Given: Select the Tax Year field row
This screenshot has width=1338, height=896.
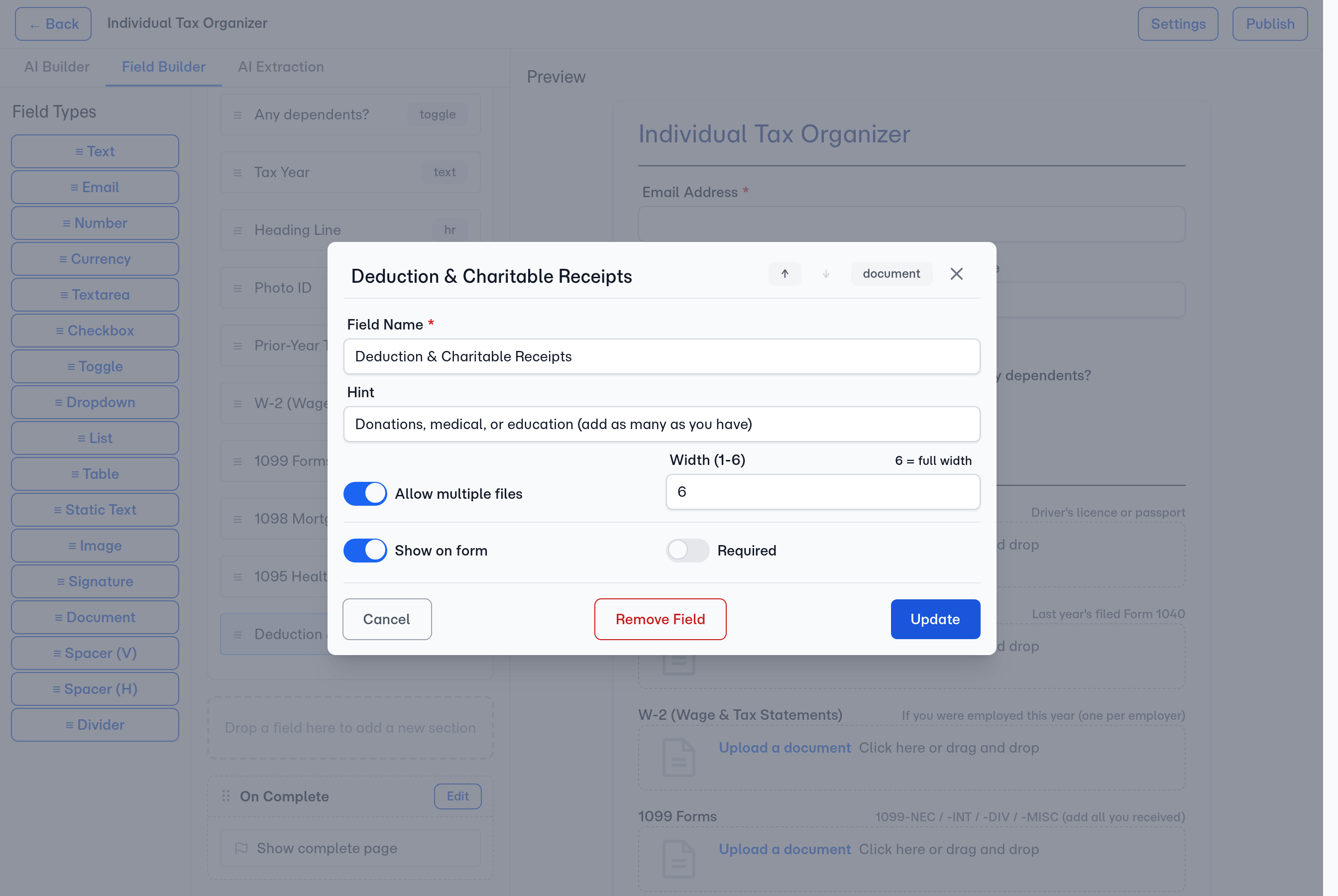Looking at the screenshot, I should (x=350, y=172).
